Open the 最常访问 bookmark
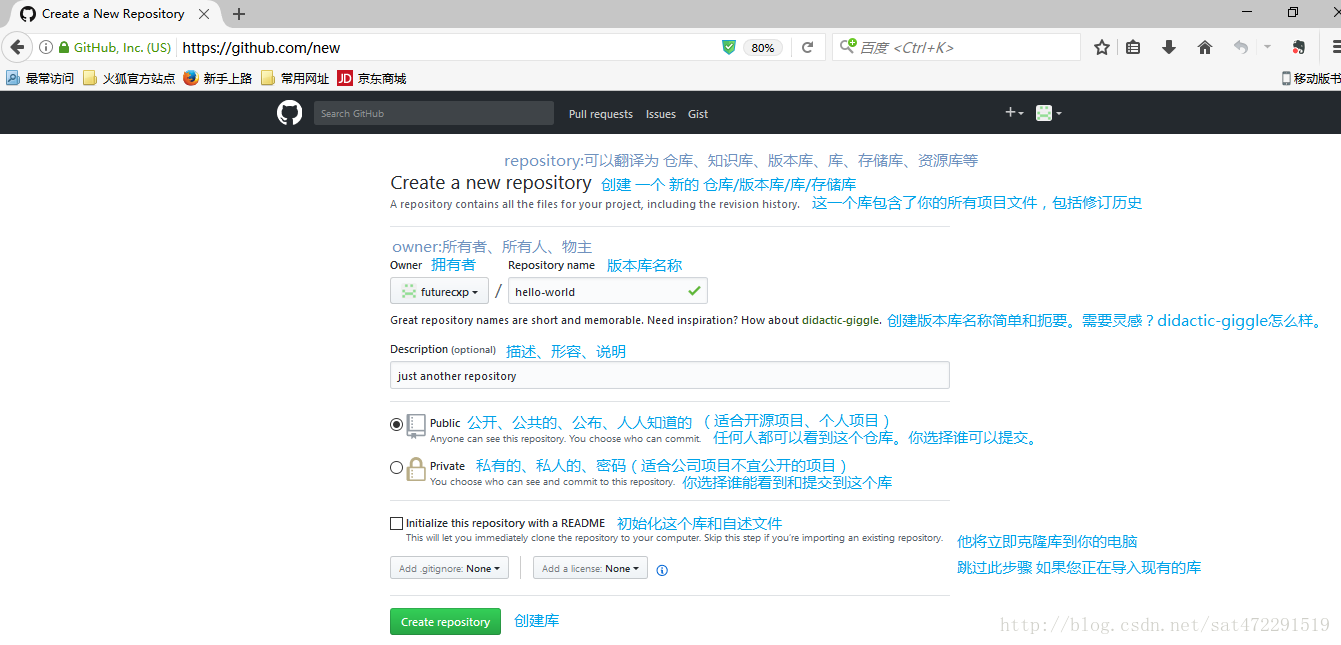 [40, 78]
